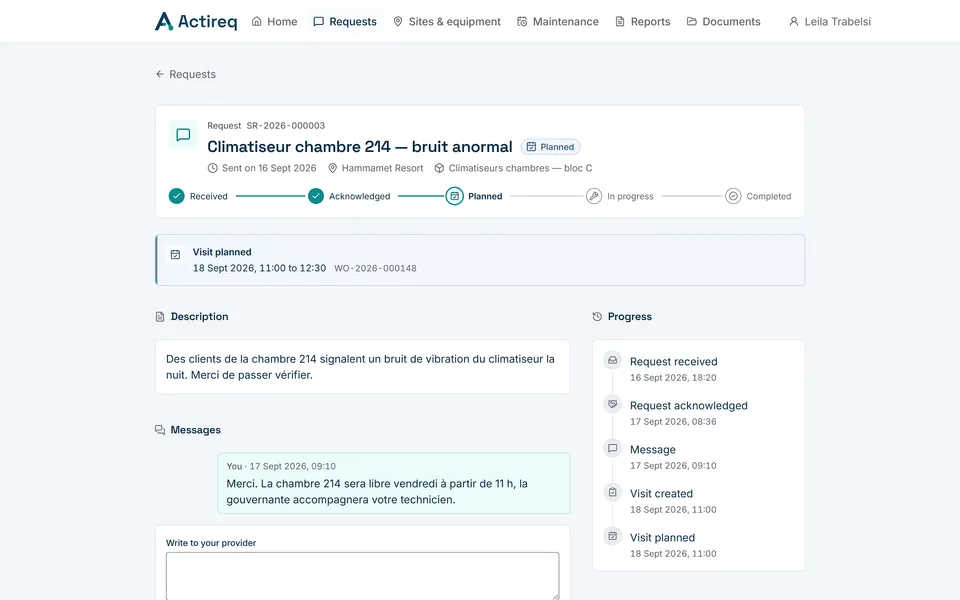Open Leila Trabelsi user profile
Image resolution: width=960 pixels, height=600 pixels.
[x=830, y=21]
